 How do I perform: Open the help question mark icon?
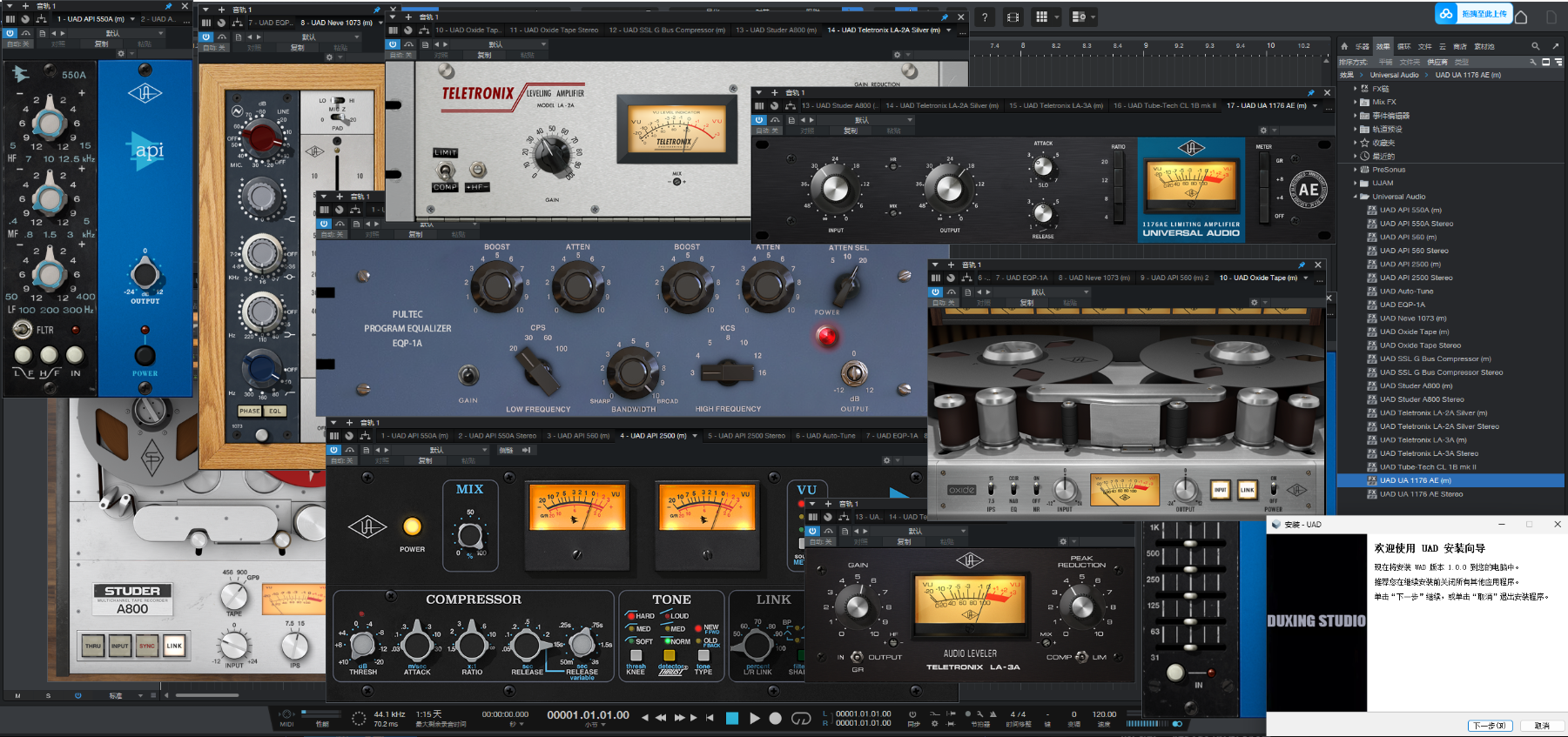tap(985, 17)
